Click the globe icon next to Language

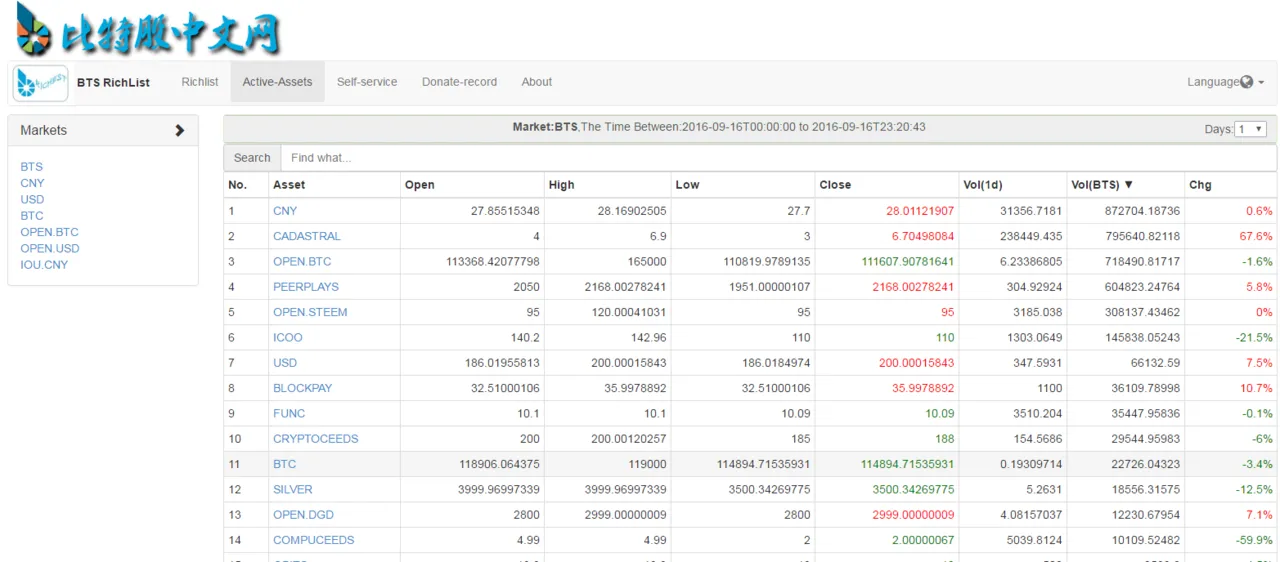pos(1246,82)
